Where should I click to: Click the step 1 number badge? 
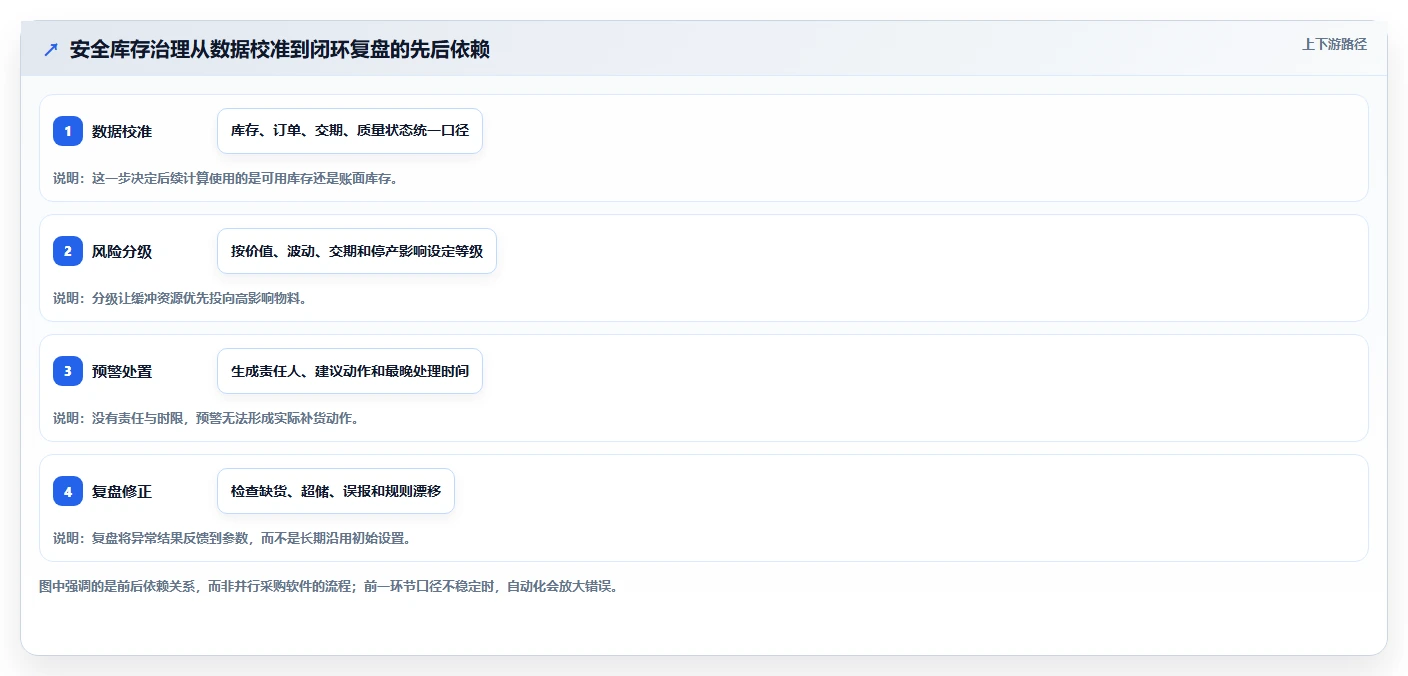point(68,131)
